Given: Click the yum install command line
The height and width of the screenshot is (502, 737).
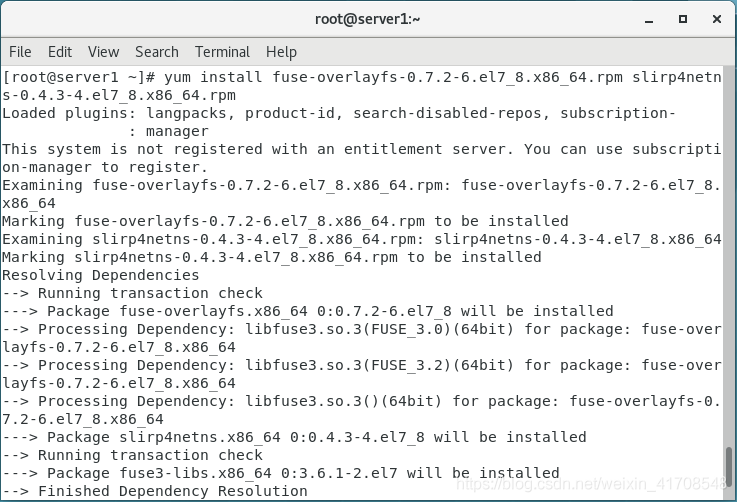Looking at the screenshot, I should [361, 86].
